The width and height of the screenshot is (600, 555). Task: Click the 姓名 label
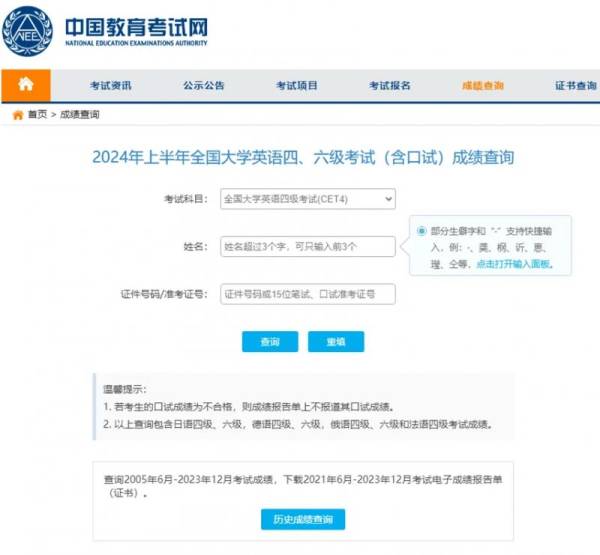pyautogui.click(x=196, y=246)
